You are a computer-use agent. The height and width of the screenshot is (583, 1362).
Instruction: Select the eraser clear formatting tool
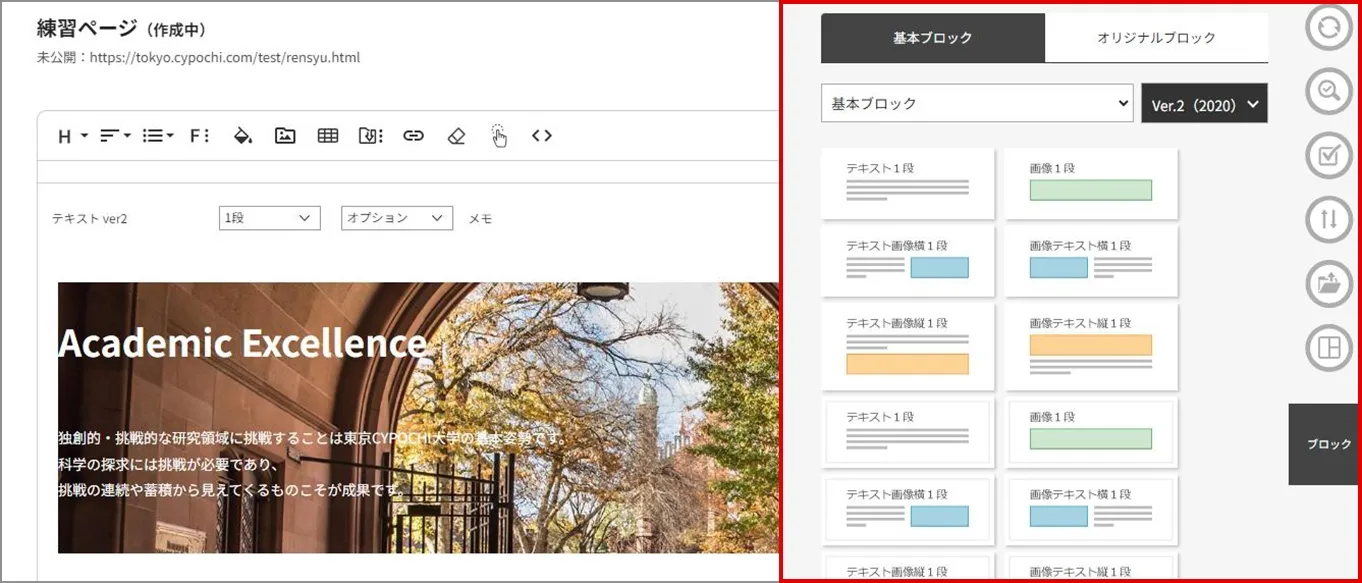tap(456, 136)
